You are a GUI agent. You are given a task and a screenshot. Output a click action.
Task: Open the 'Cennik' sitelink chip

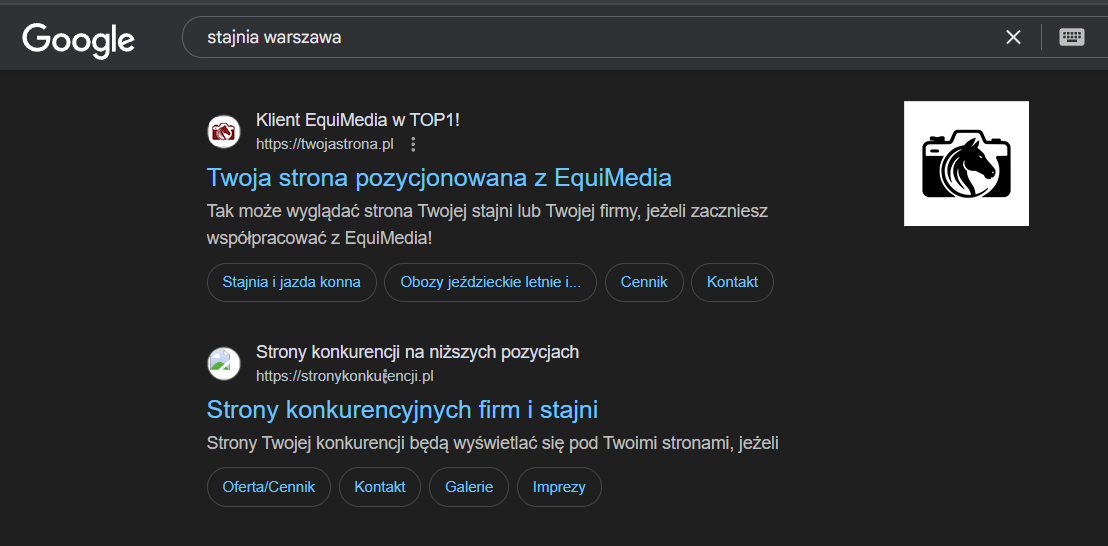pyautogui.click(x=643, y=282)
